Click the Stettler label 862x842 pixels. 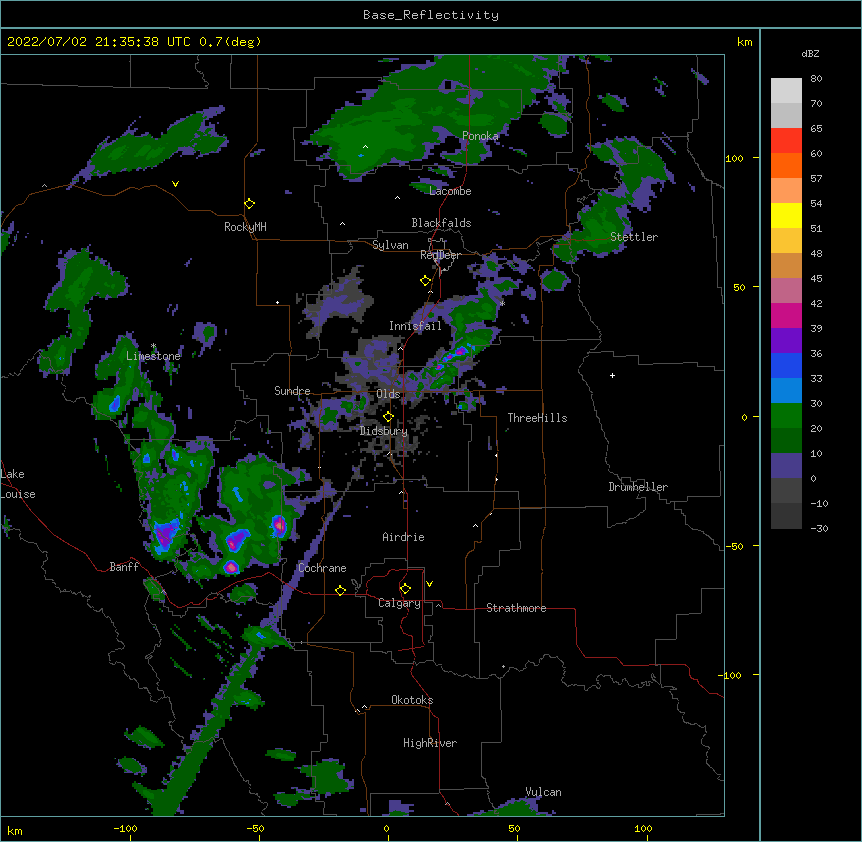pyautogui.click(x=634, y=237)
